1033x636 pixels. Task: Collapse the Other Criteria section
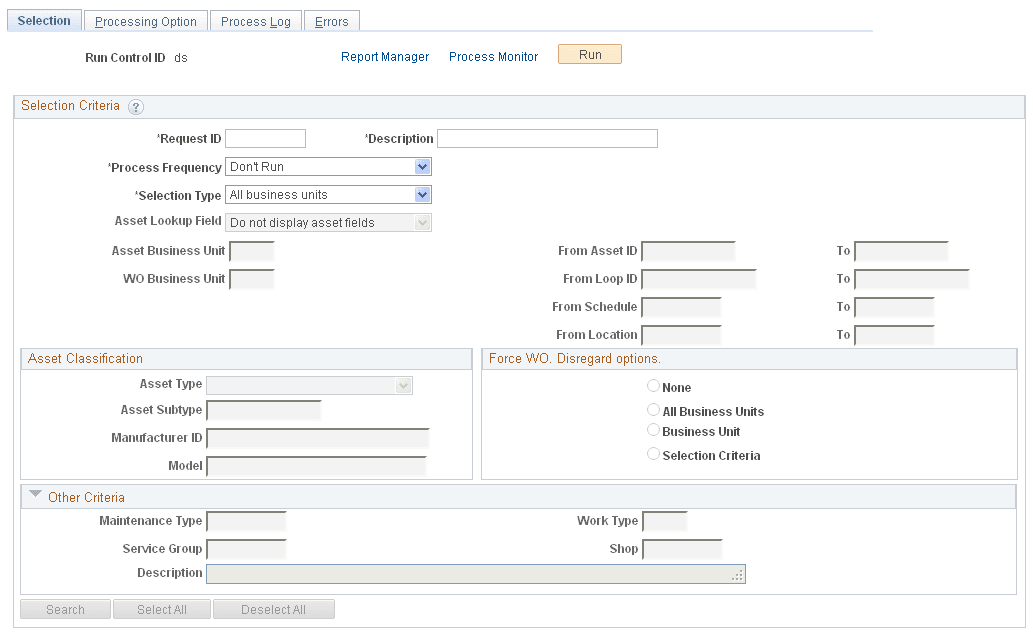tap(35, 495)
